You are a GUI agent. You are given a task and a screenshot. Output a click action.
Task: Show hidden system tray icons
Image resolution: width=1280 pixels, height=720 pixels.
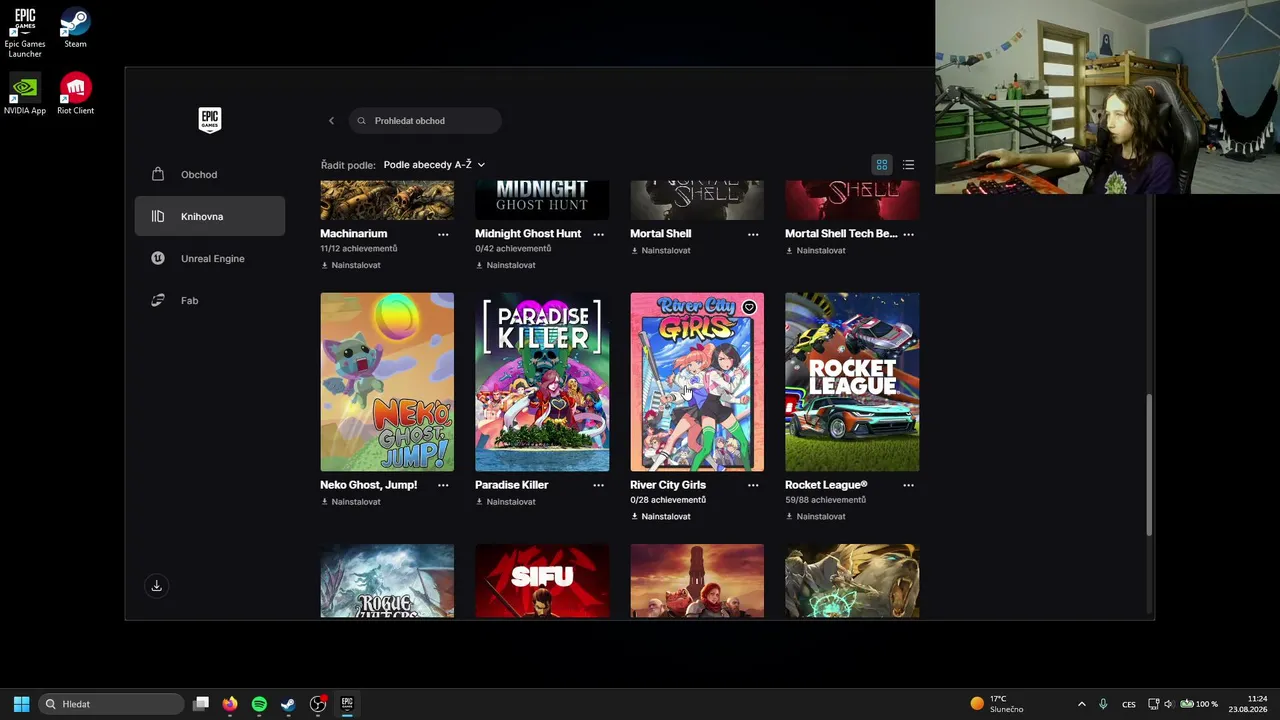click(1081, 704)
